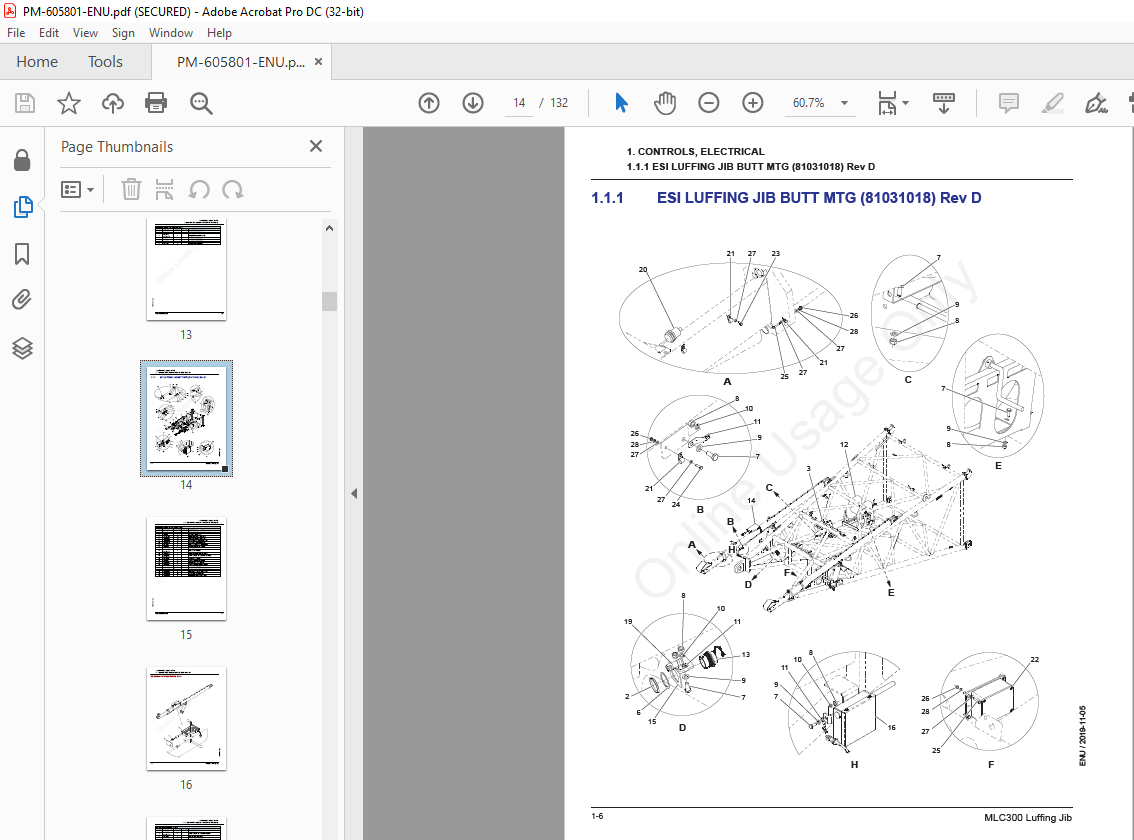Rotate page counterclockwise icon

199,190
